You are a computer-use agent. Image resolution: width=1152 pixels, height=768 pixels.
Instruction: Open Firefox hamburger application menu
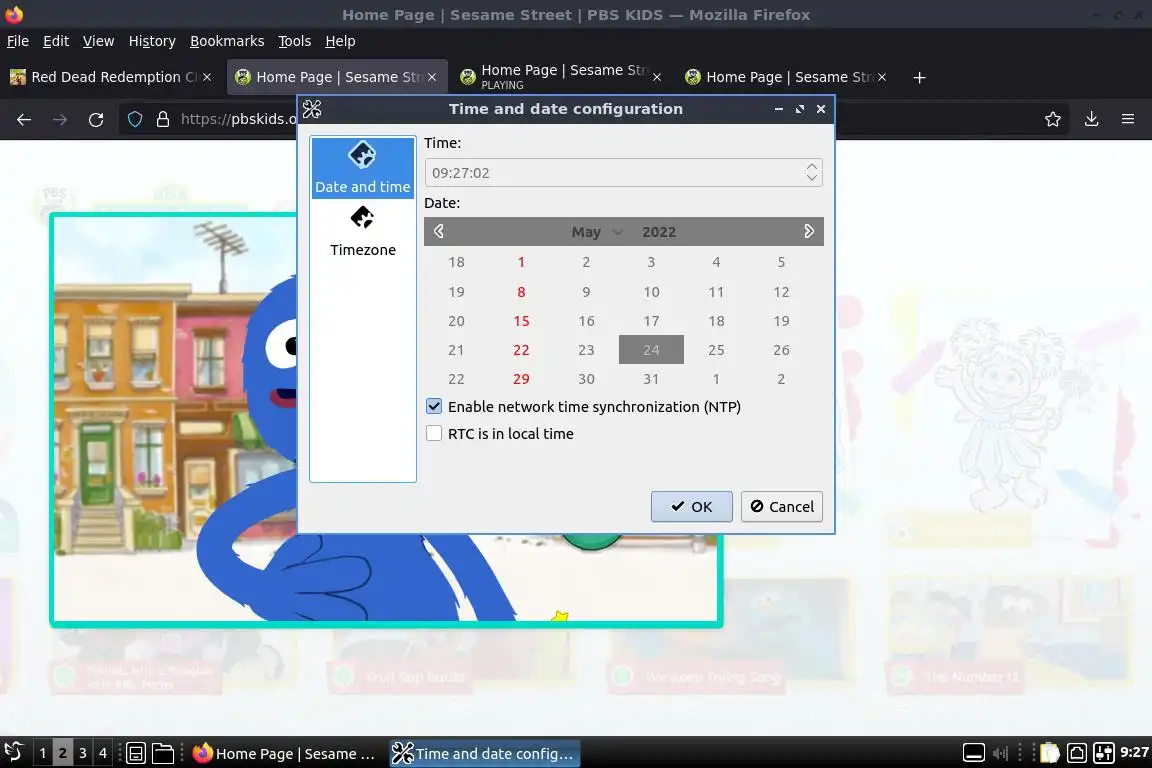1128,119
